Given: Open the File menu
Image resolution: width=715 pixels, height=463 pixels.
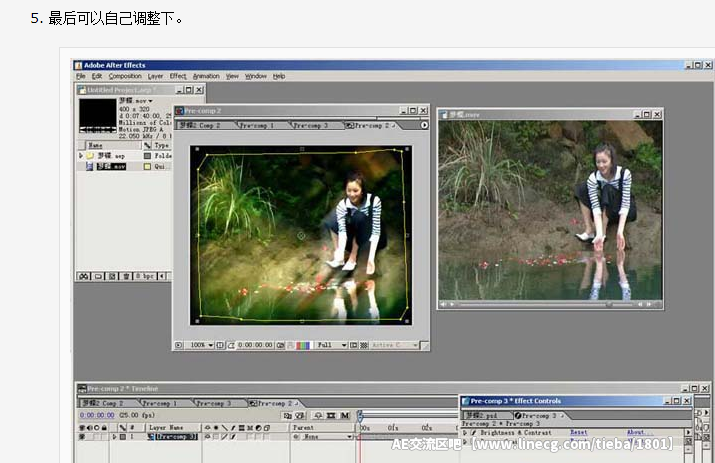Looking at the screenshot, I should point(80,76).
